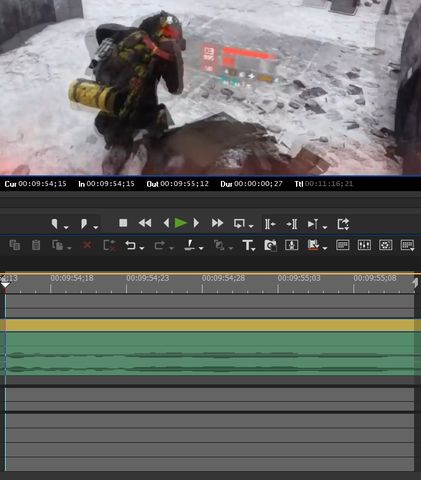Screen dimensions: 421x480
Task: Click the Set In point icon
Action: (x=54, y=224)
